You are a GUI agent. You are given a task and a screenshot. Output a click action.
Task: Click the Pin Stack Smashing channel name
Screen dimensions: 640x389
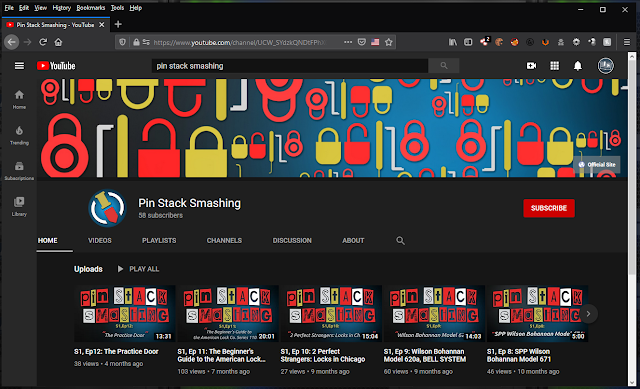(x=189, y=203)
